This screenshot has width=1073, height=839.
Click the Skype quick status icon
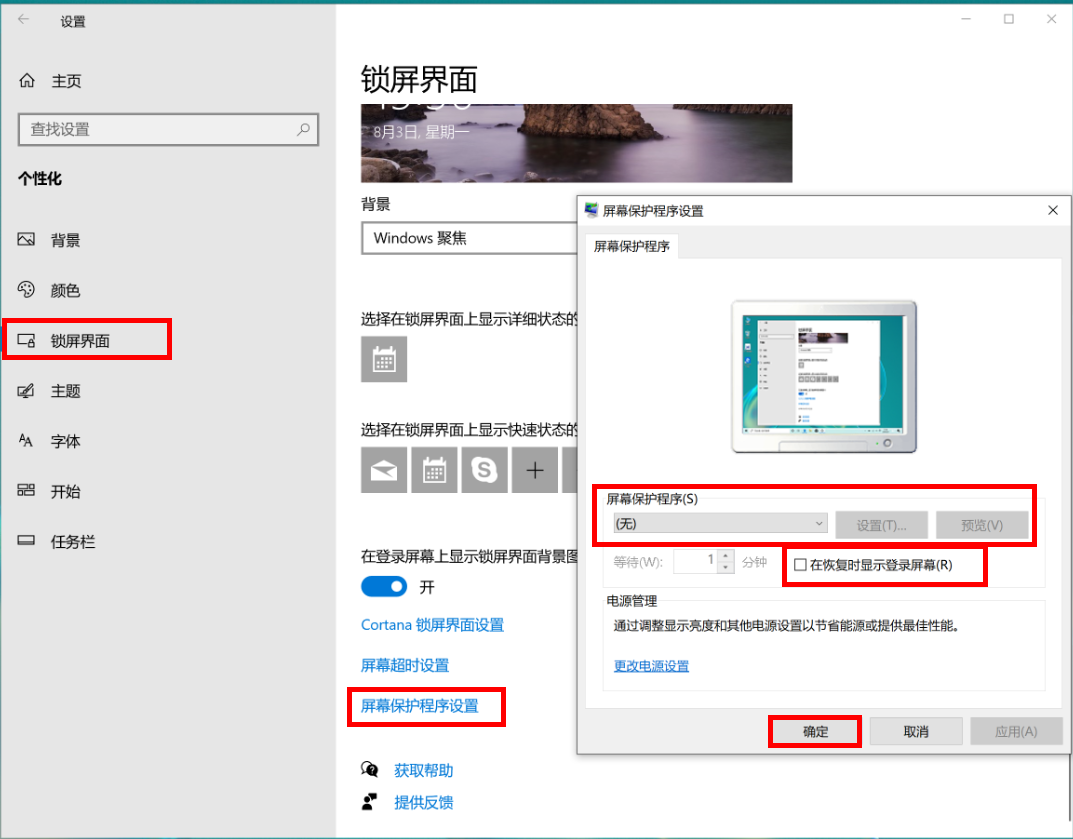click(485, 470)
